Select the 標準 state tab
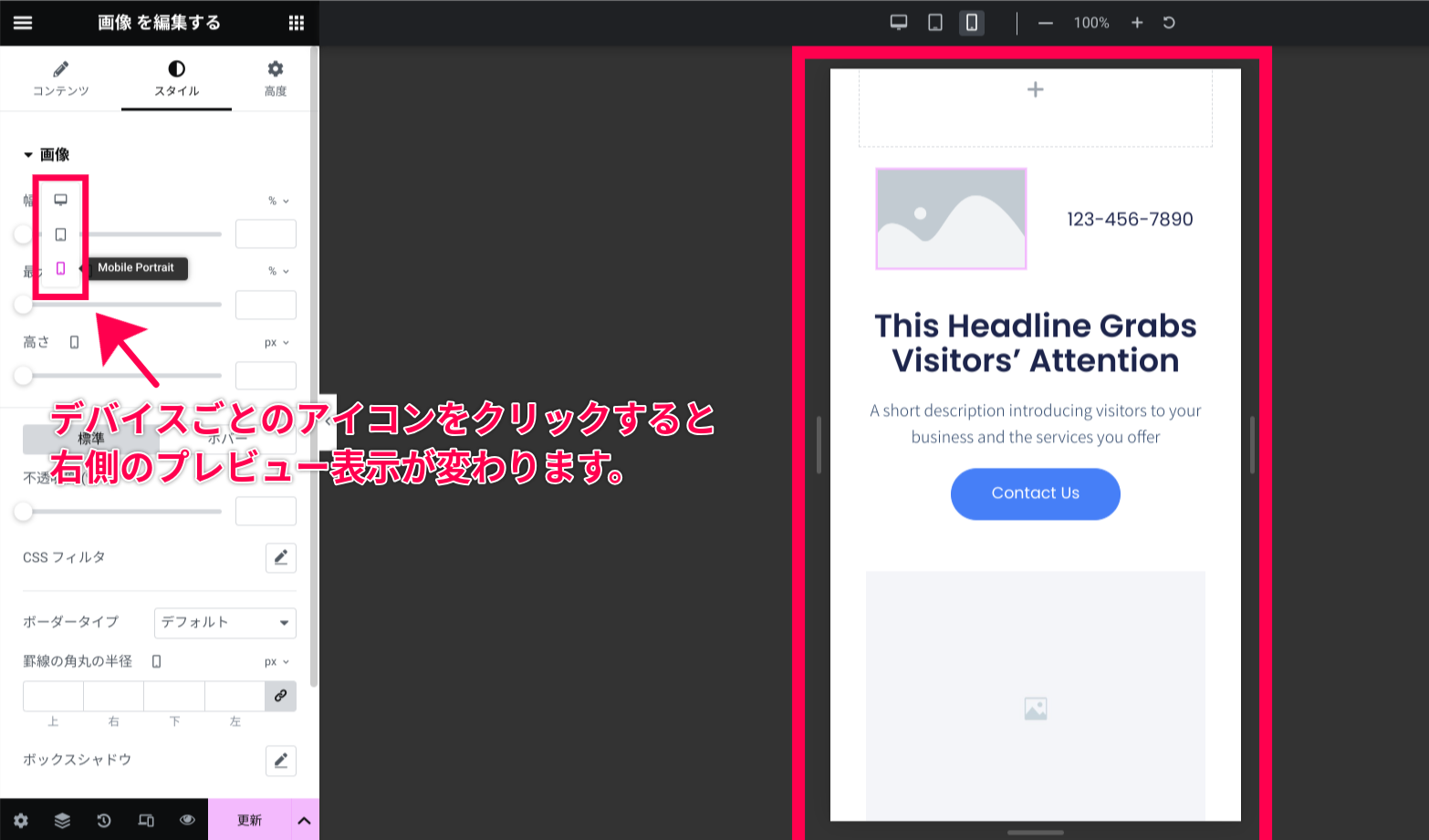This screenshot has width=1429, height=840. [90, 439]
